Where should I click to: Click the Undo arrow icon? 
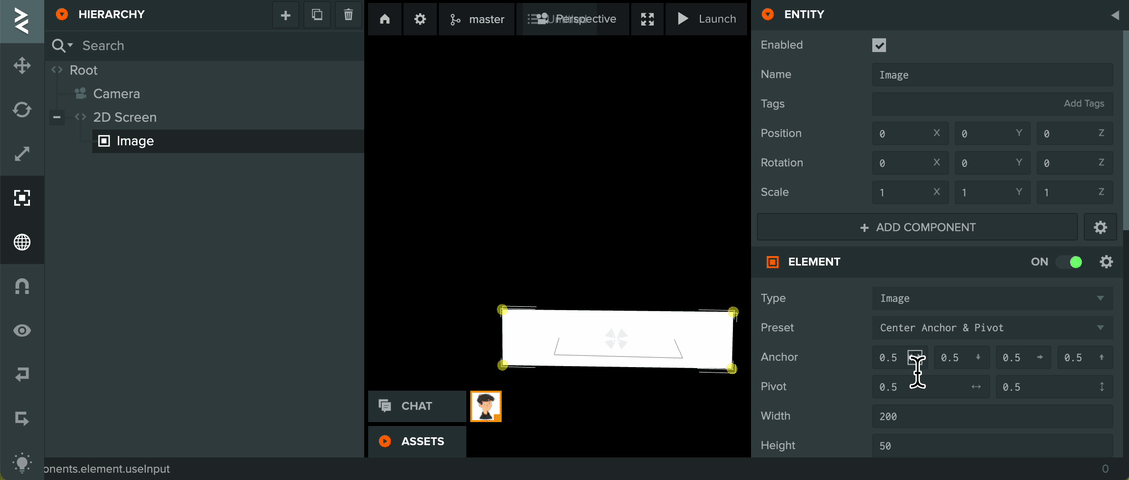tap(22, 374)
